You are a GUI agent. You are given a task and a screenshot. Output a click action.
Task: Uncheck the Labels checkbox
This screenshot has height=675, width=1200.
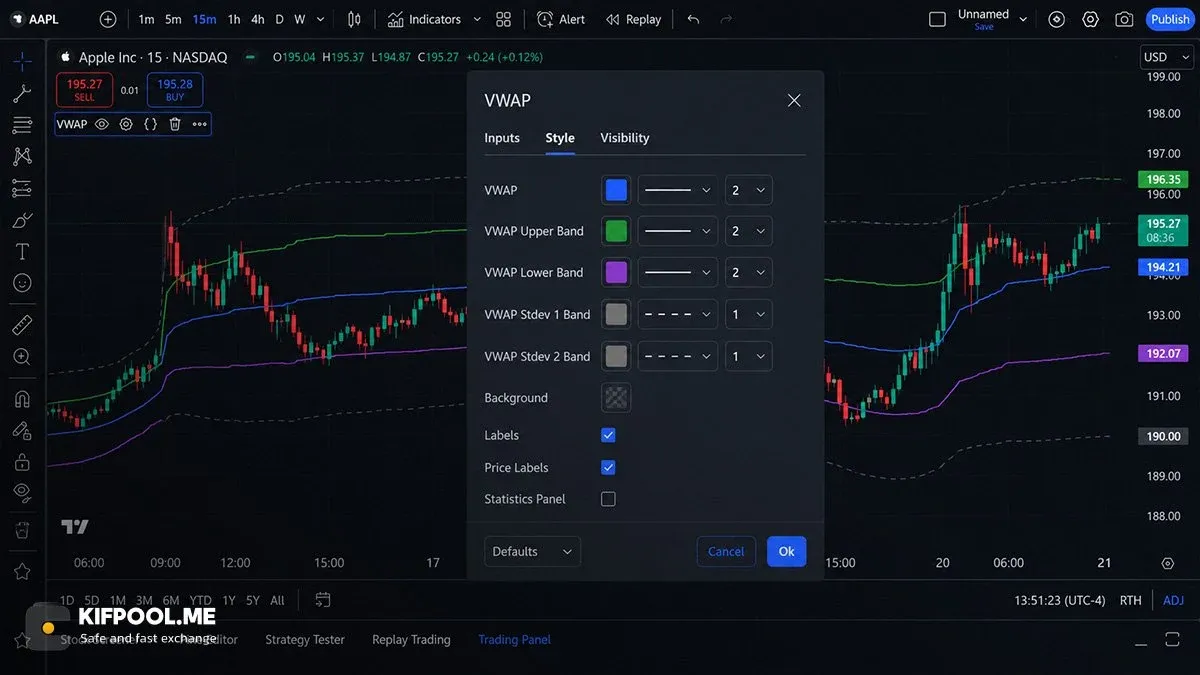point(608,435)
